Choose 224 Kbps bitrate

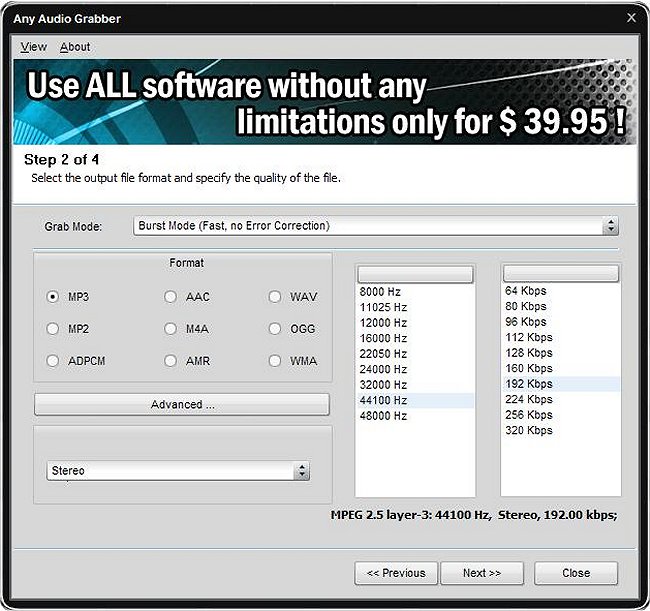[x=562, y=400]
